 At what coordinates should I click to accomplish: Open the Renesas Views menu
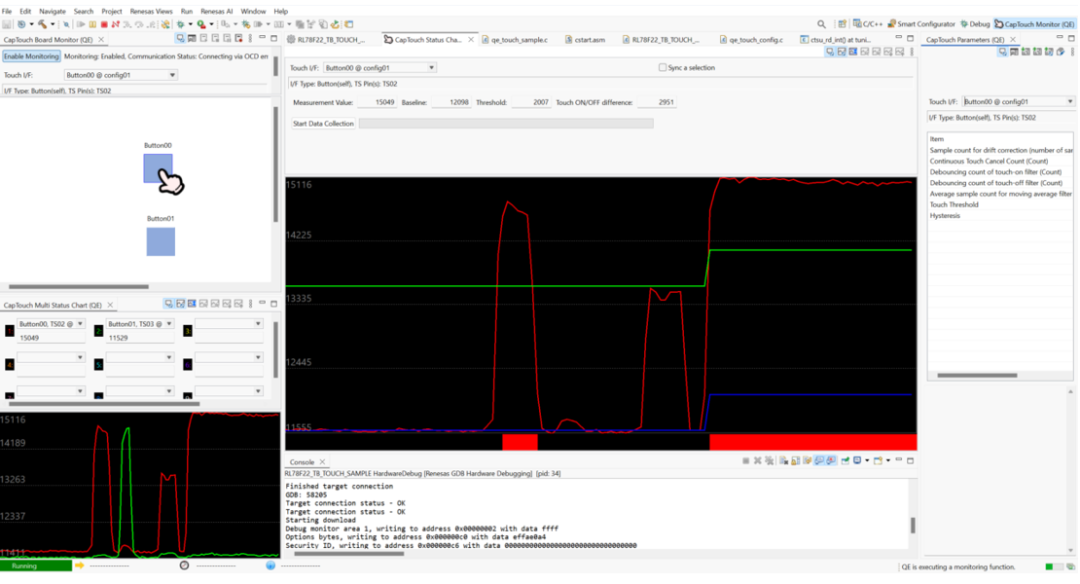tap(150, 11)
